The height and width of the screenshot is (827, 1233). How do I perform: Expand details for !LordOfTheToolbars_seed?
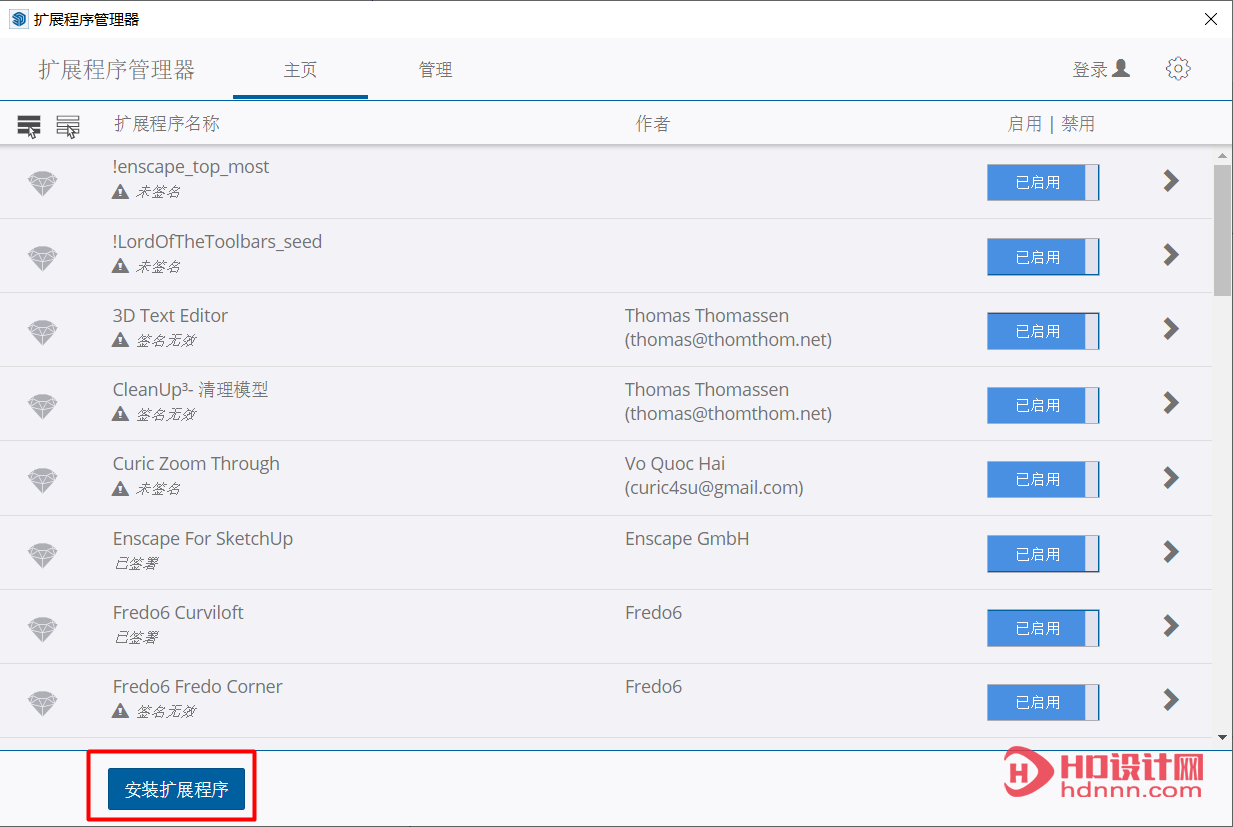click(1171, 255)
